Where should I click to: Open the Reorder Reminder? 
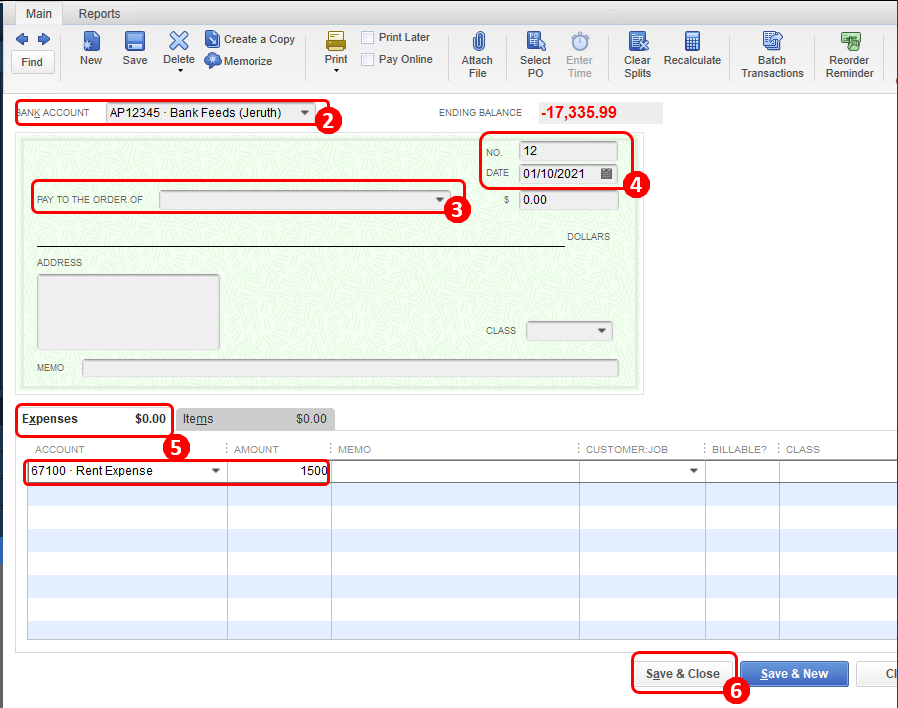(849, 55)
